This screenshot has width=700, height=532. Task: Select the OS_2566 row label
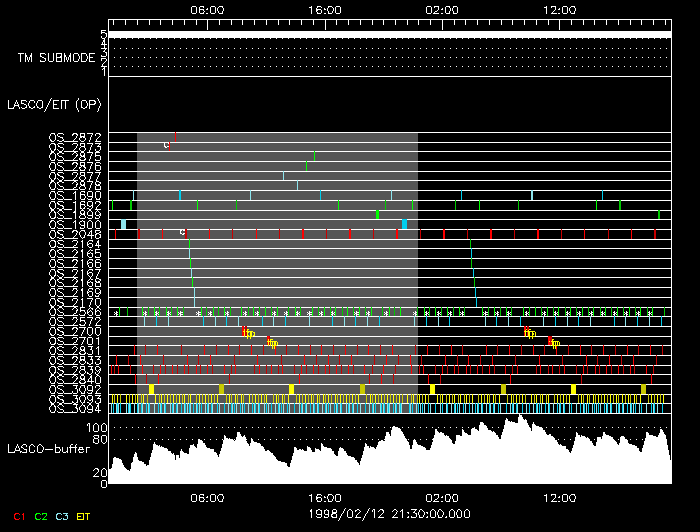75,312
